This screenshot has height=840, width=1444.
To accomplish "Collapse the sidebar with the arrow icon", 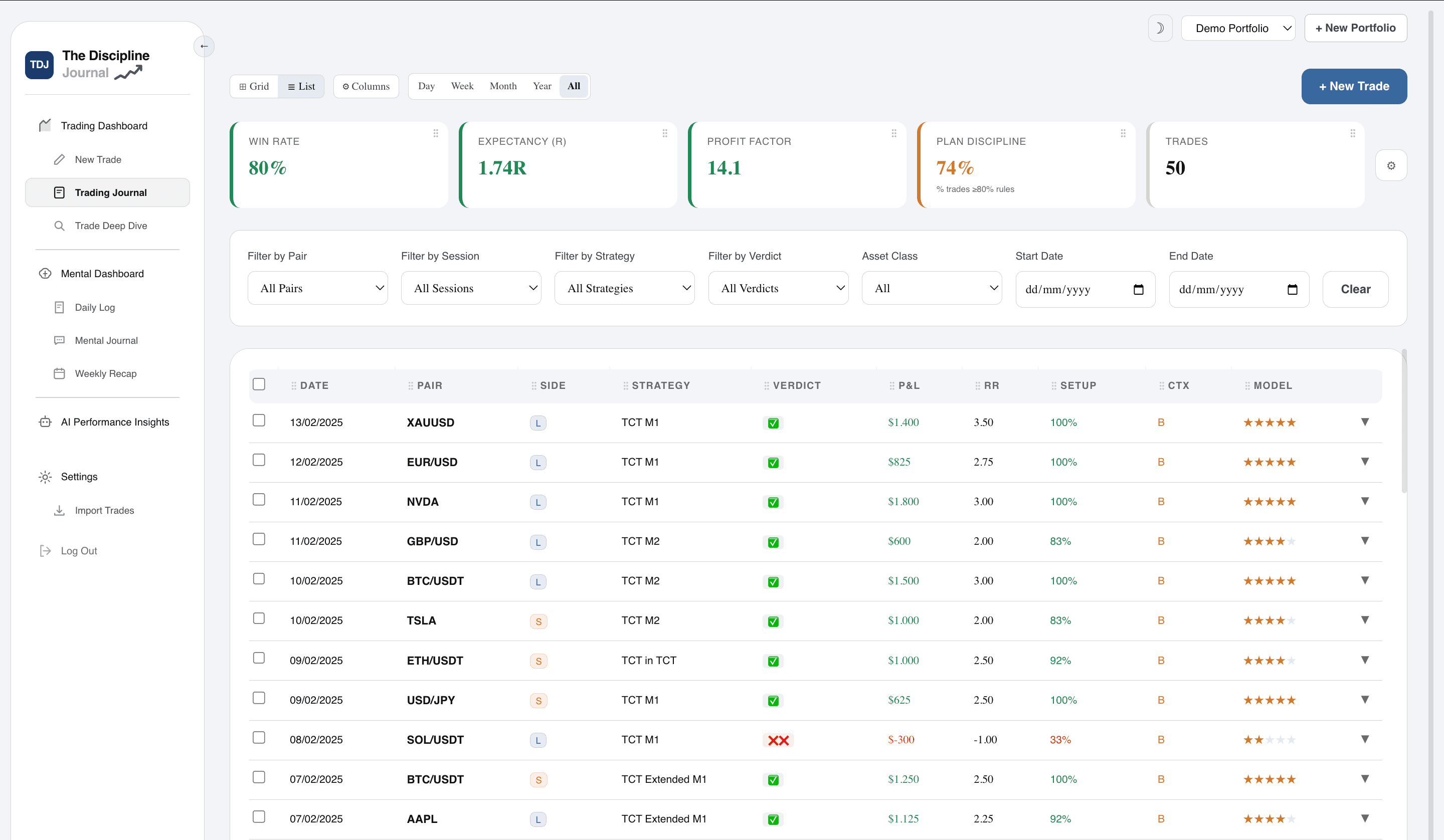I will tap(204, 47).
